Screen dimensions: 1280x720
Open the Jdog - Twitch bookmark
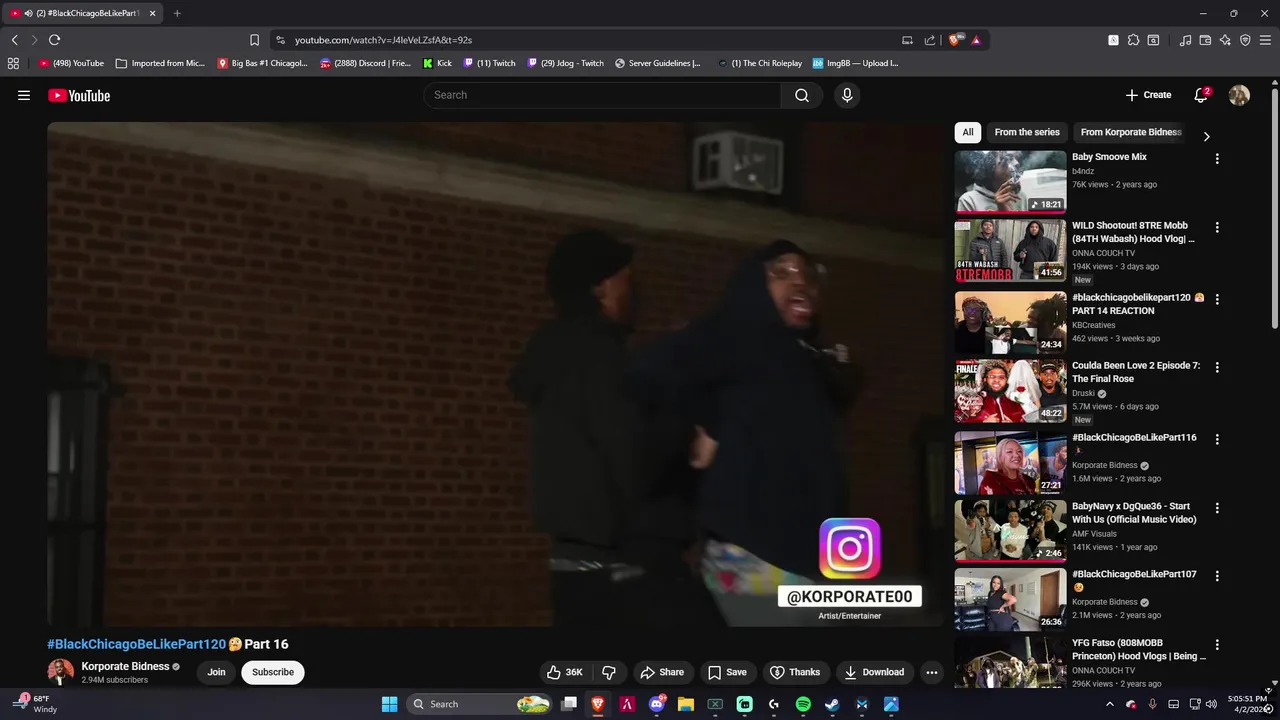[566, 63]
